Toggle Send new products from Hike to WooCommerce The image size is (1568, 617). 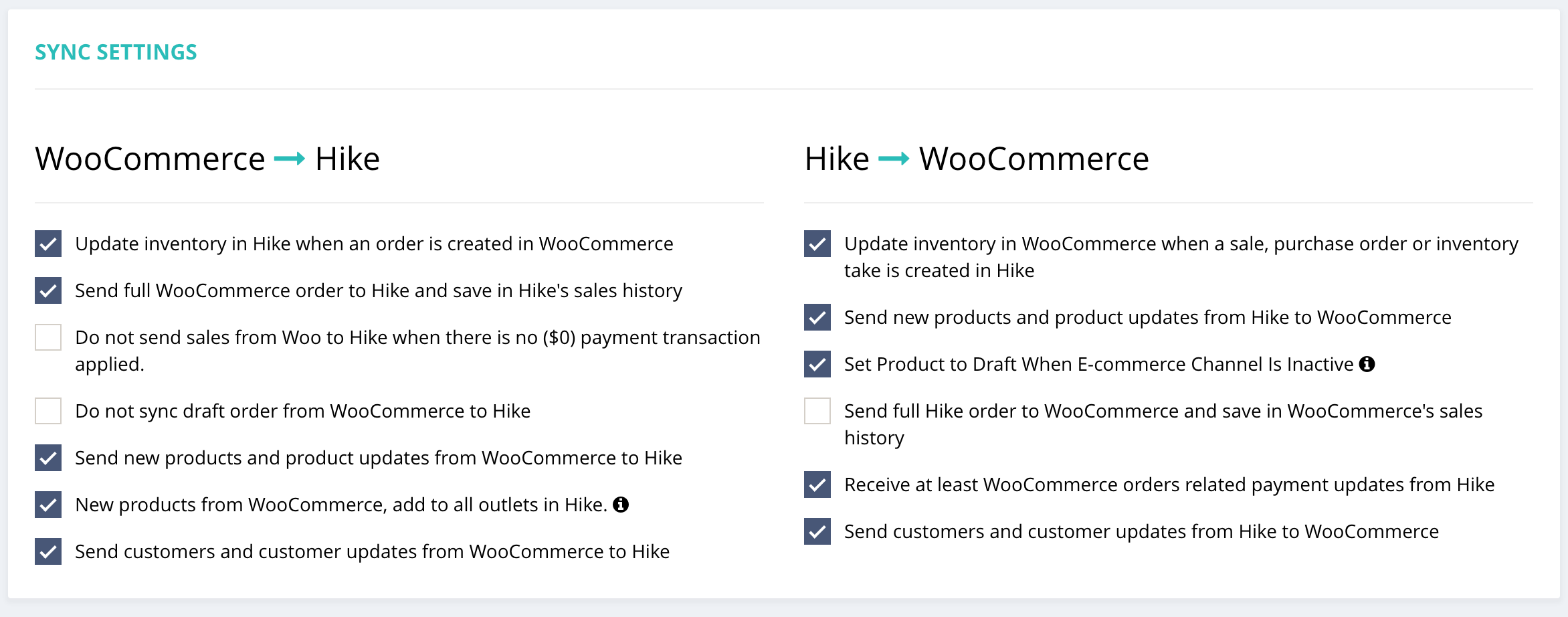coord(817,317)
